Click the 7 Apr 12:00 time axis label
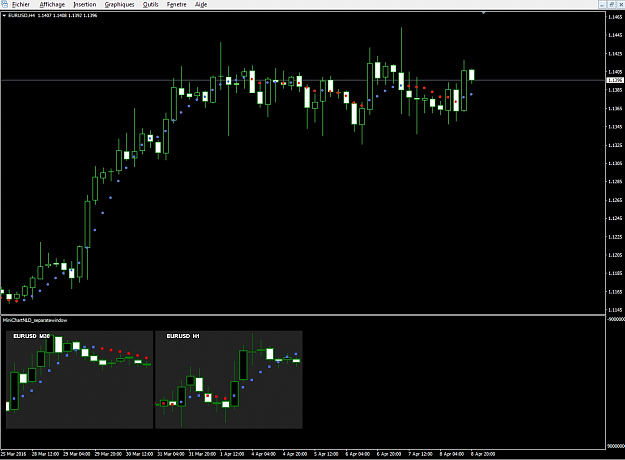 pyautogui.click(x=421, y=454)
